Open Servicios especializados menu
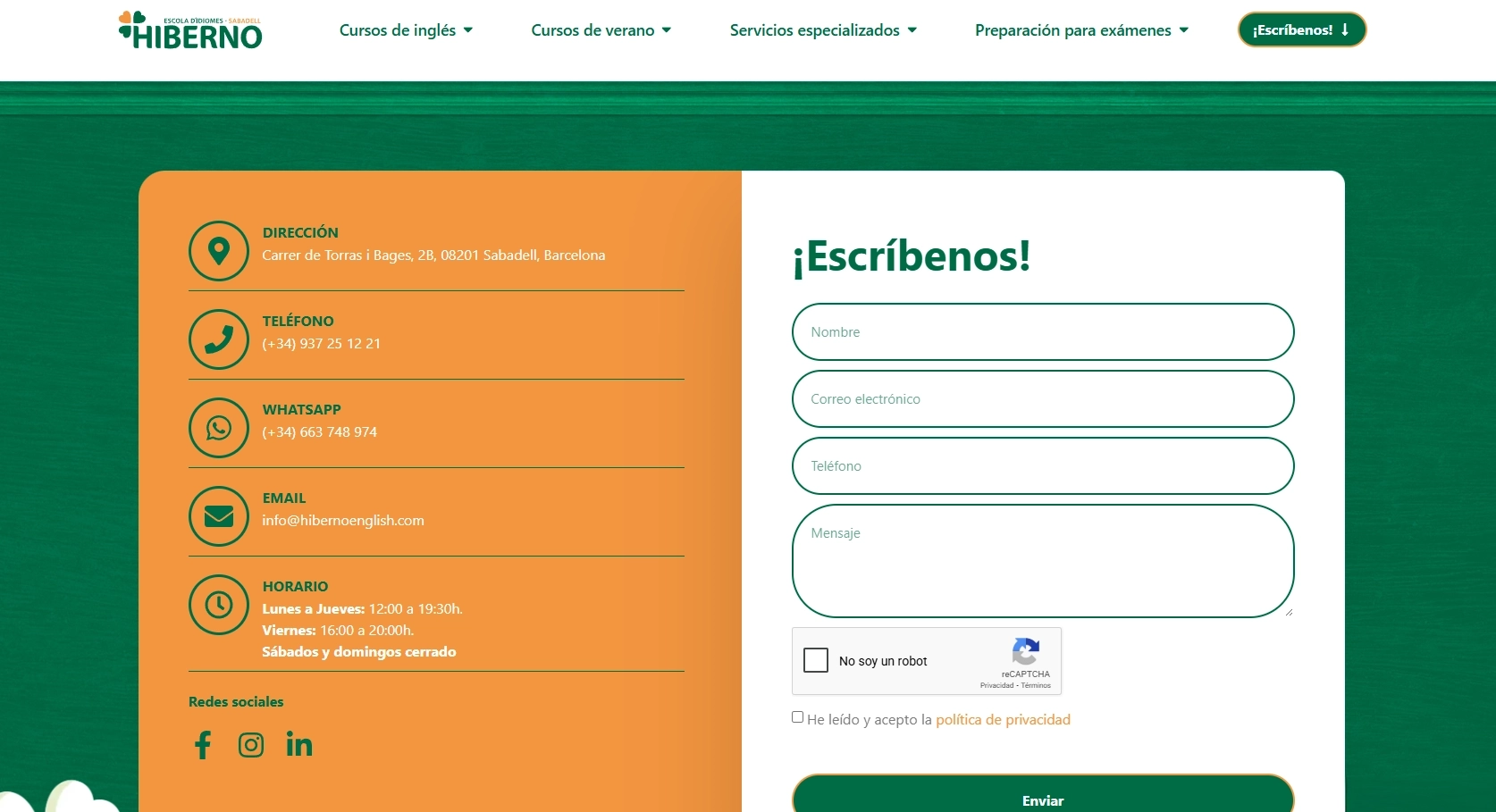This screenshot has width=1496, height=812. point(823,30)
